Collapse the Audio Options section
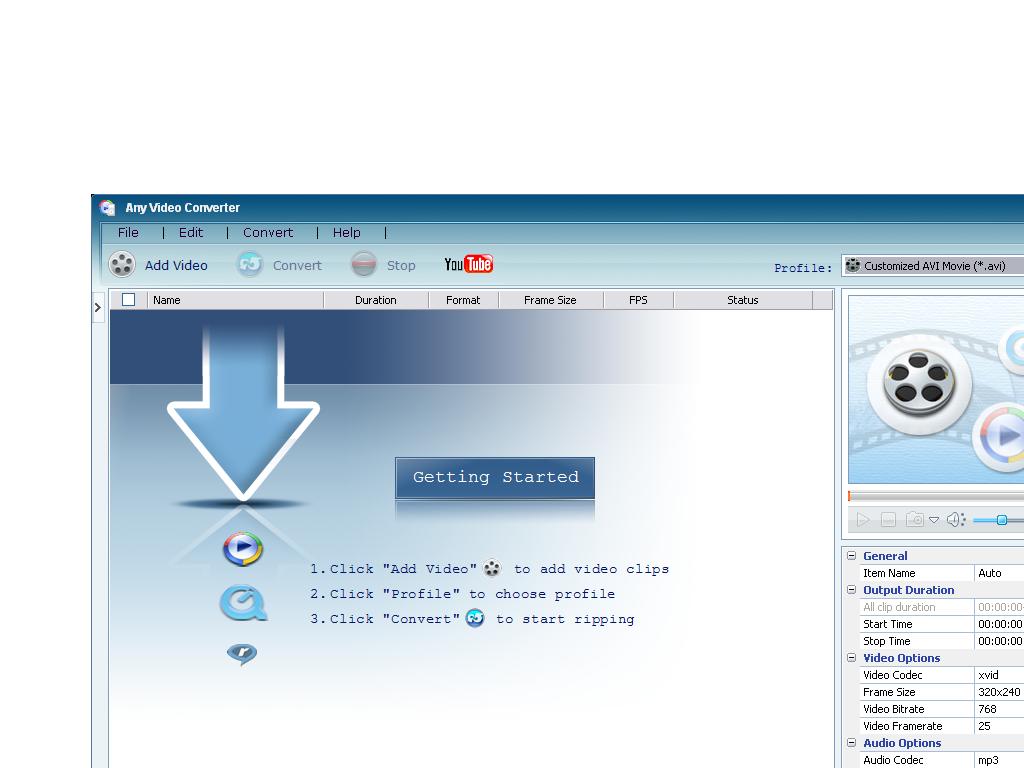The image size is (1024, 768). [x=852, y=743]
